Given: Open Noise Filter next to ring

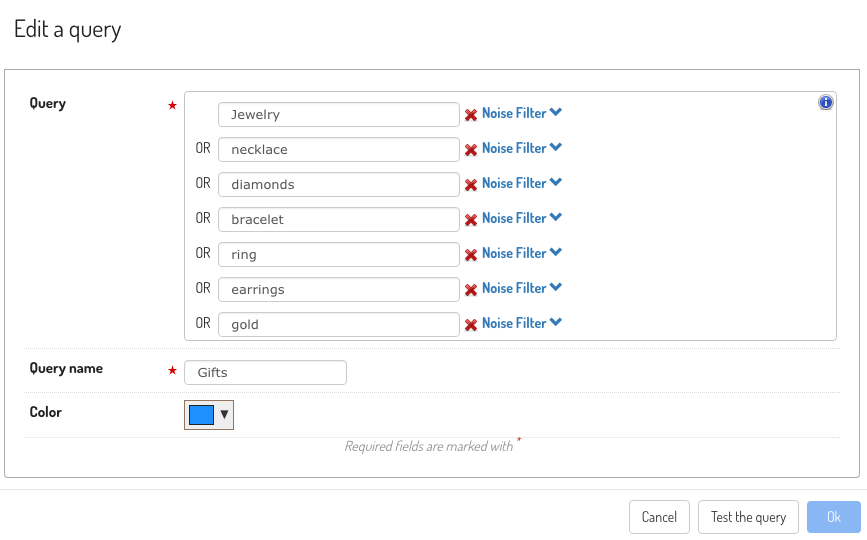Looking at the screenshot, I should (x=521, y=253).
